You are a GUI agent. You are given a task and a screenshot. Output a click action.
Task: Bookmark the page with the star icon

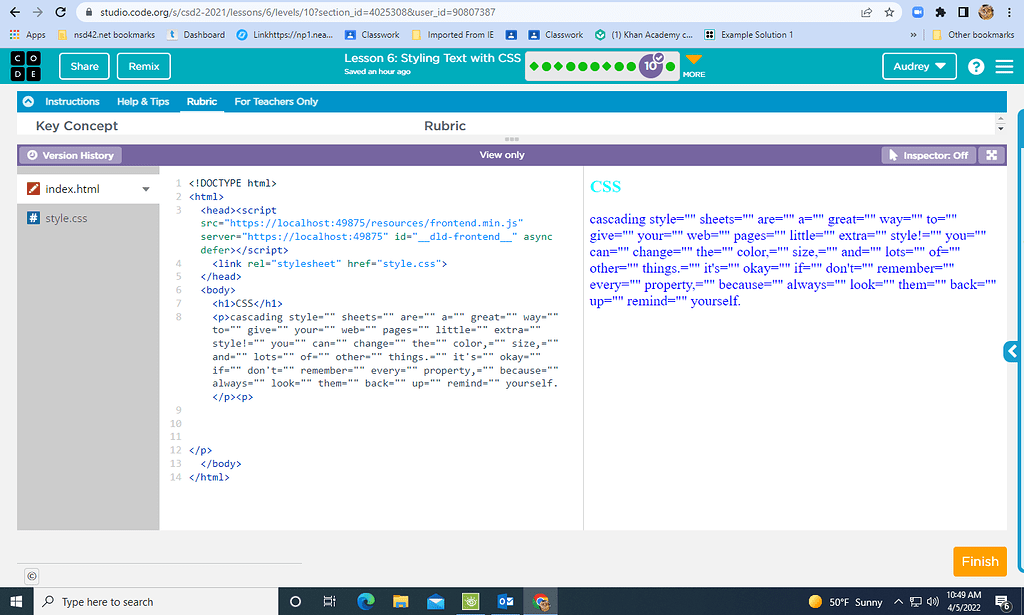point(889,12)
